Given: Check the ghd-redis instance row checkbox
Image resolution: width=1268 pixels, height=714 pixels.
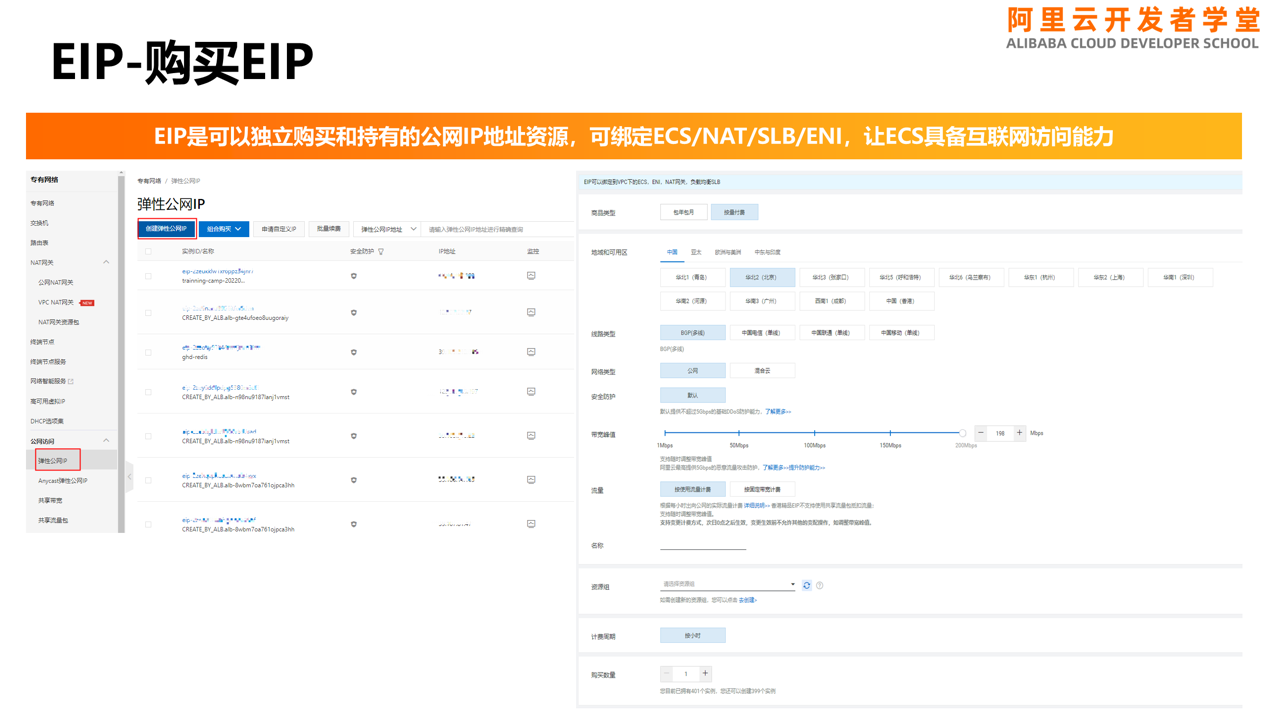Looking at the screenshot, I should pyautogui.click(x=146, y=351).
